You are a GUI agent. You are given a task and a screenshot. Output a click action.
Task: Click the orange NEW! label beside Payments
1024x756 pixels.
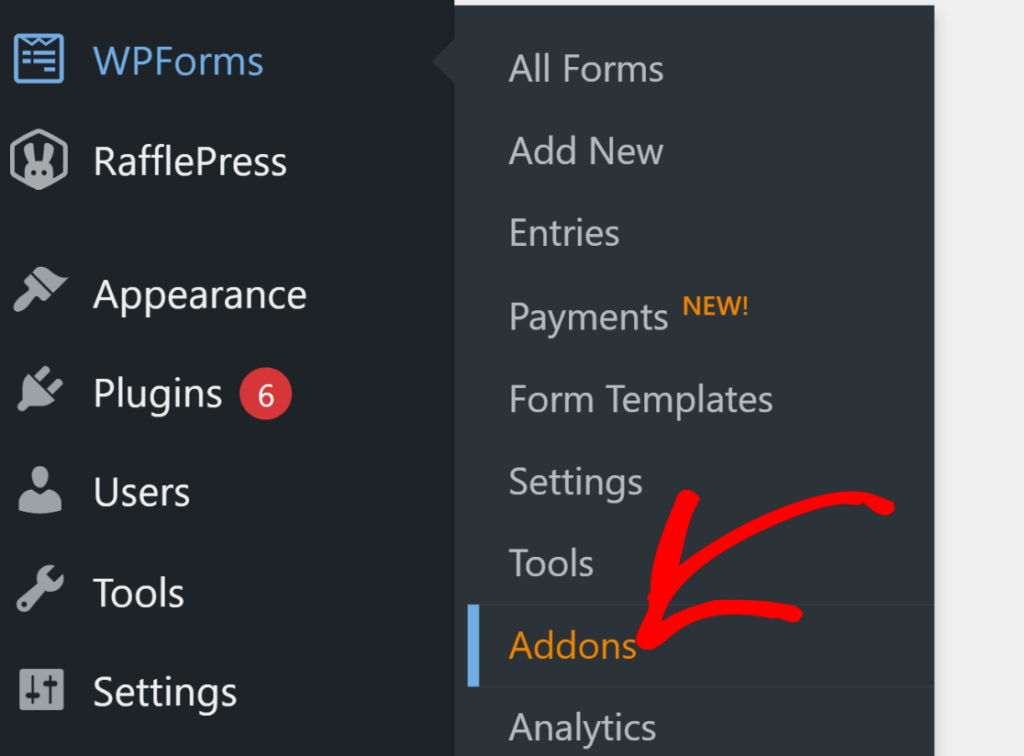click(x=715, y=305)
